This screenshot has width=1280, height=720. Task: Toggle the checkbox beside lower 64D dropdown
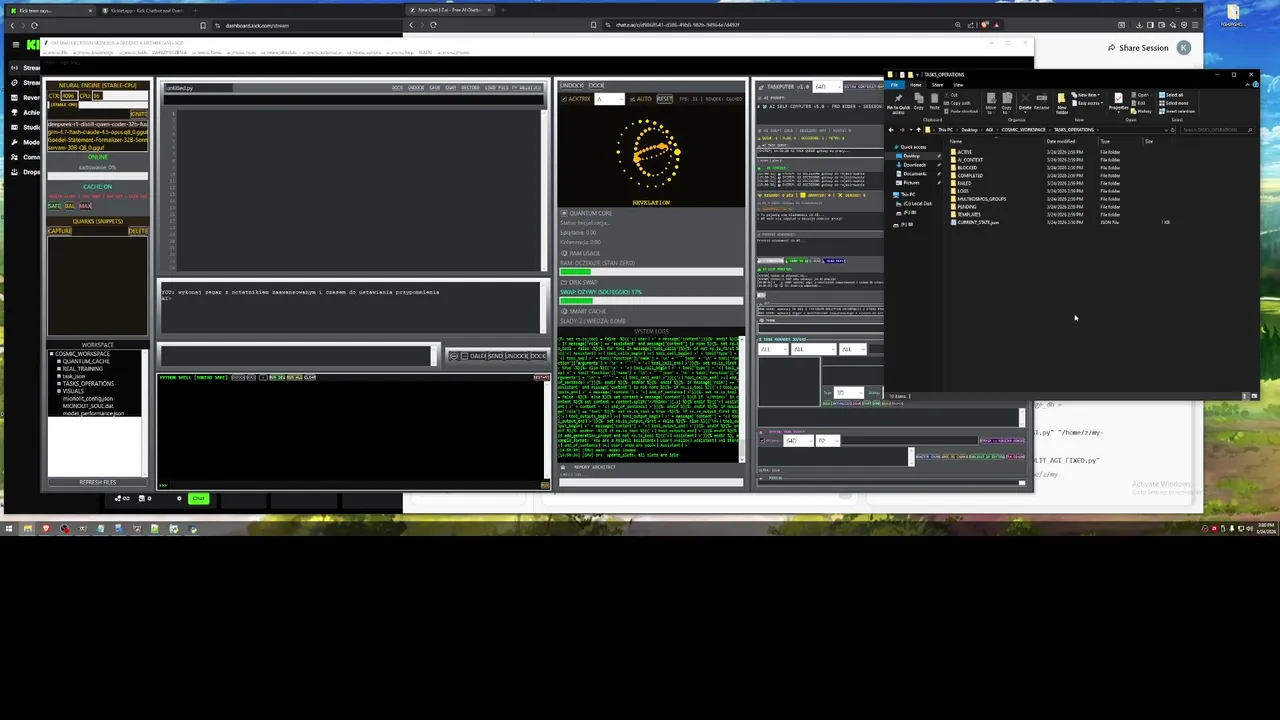tap(762, 440)
